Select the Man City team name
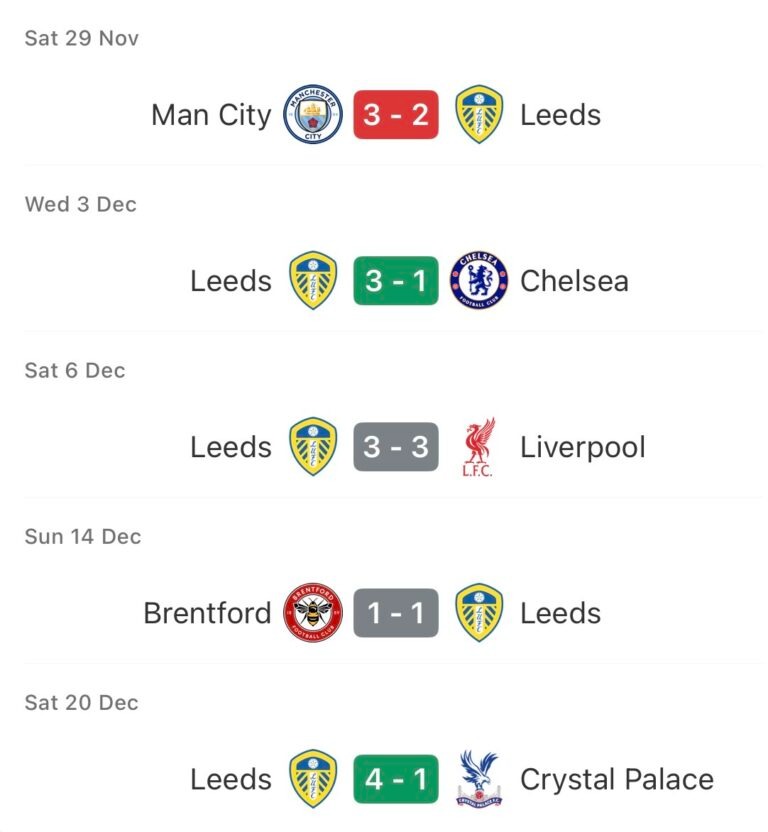This screenshot has width=768, height=832. (x=211, y=115)
